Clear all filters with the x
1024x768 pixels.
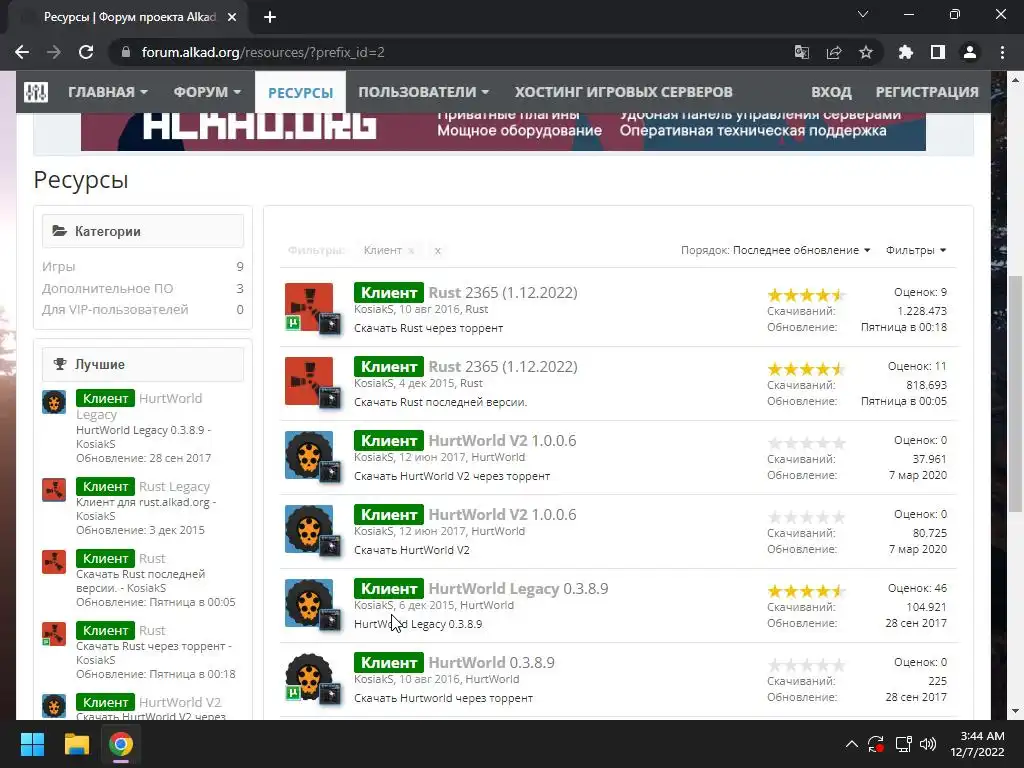click(x=438, y=251)
